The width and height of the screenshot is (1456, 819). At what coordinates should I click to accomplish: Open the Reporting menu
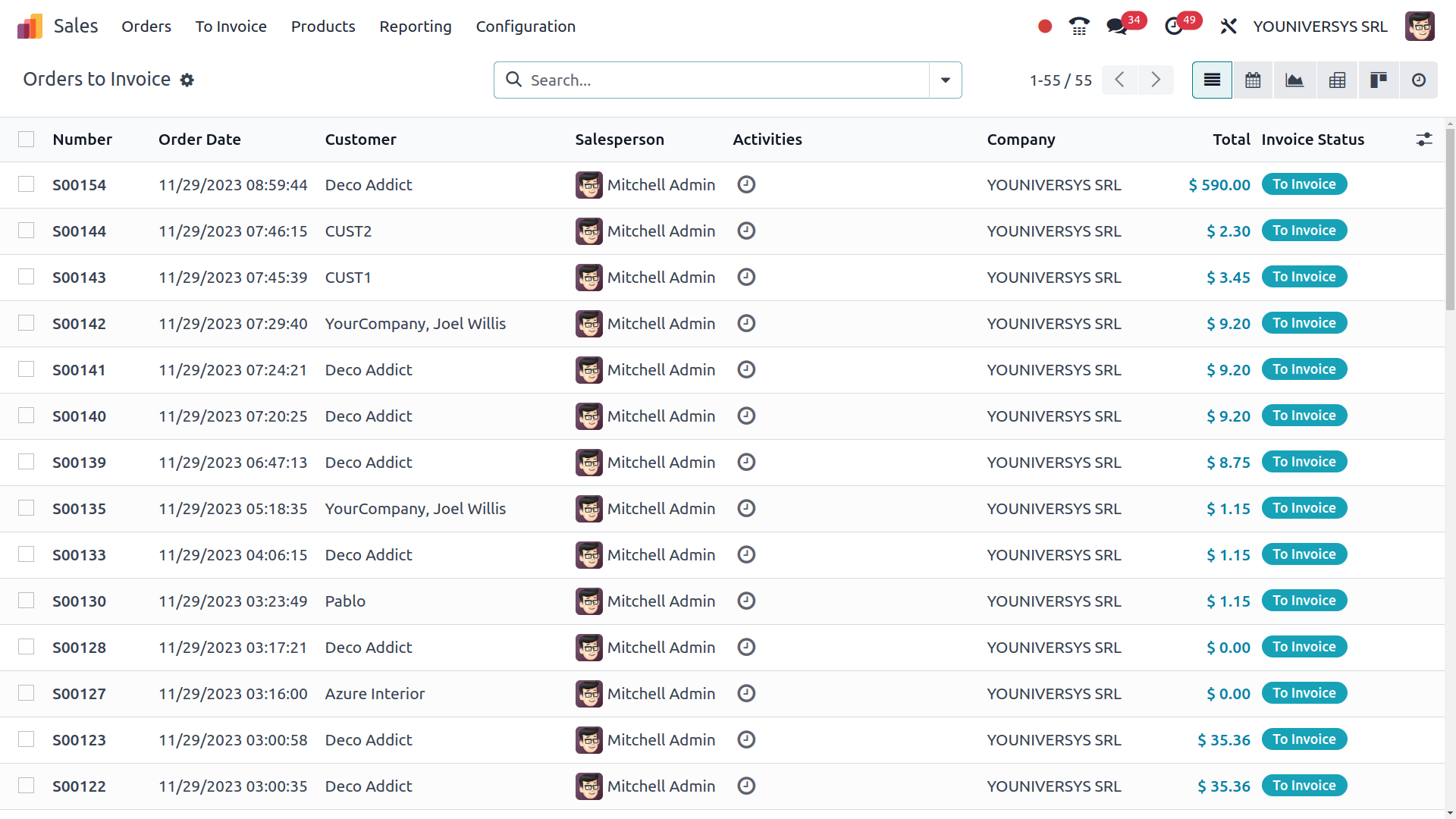click(415, 27)
